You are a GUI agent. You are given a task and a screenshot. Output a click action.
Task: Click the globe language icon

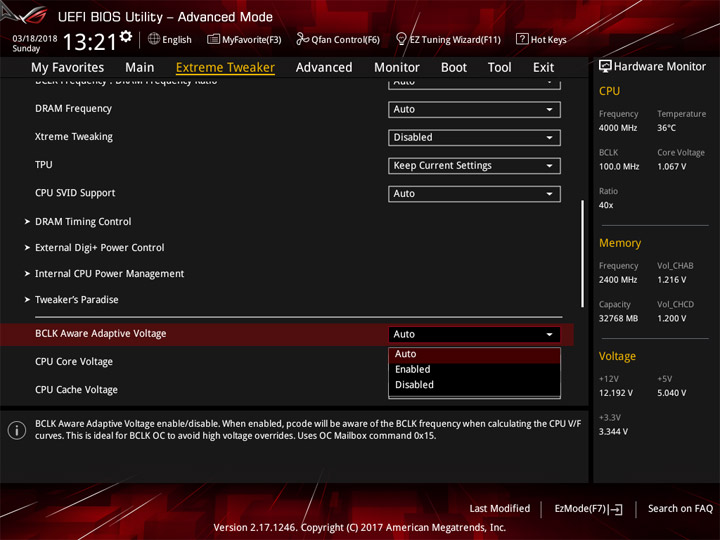pyautogui.click(x=154, y=39)
